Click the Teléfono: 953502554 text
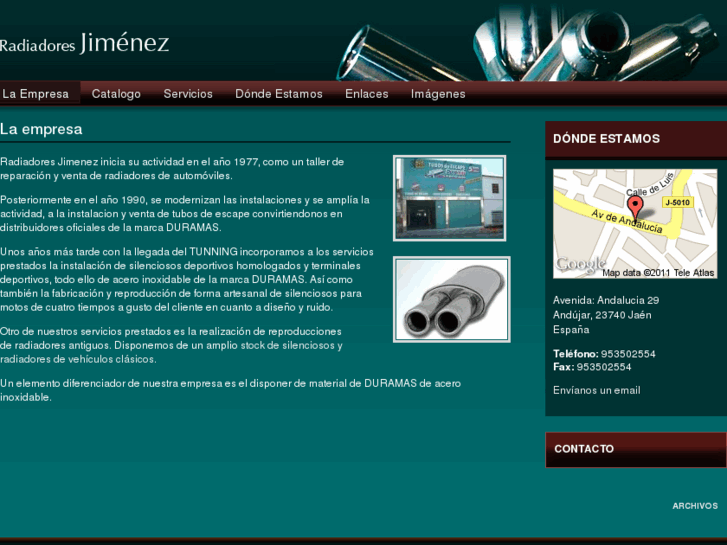The width and height of the screenshot is (727, 545). pos(604,354)
